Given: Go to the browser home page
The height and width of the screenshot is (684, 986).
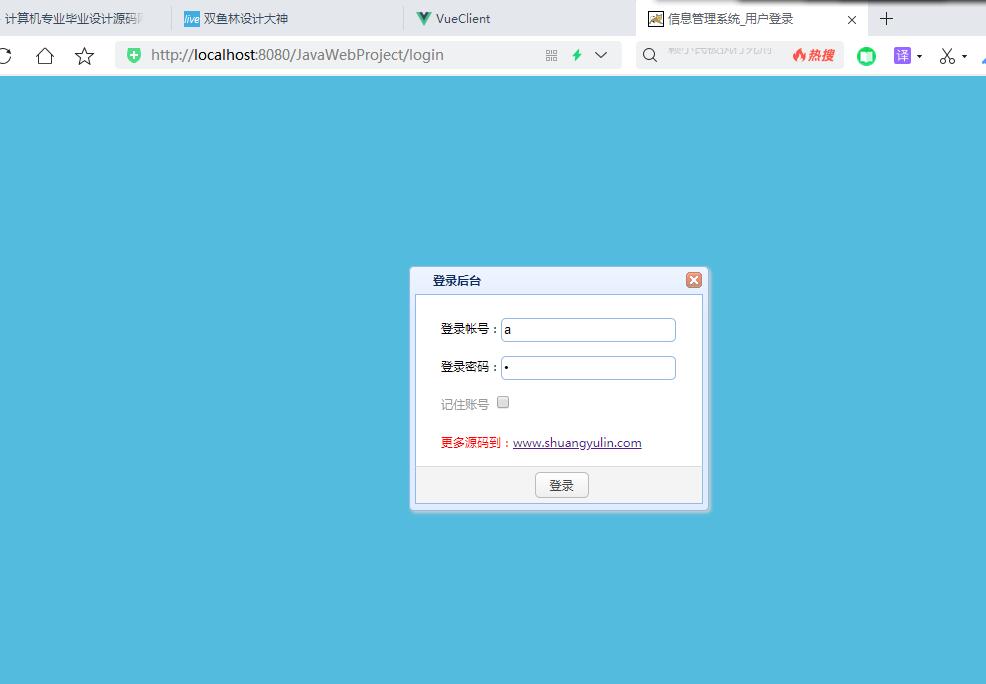Looking at the screenshot, I should [x=45, y=56].
